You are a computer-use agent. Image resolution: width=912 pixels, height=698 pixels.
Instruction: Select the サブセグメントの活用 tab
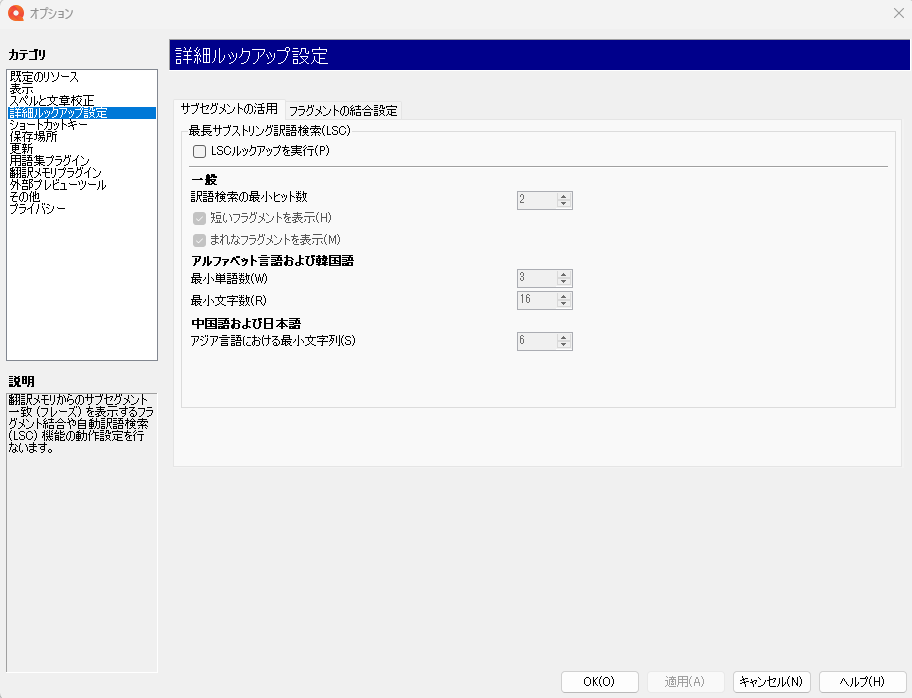tap(229, 109)
